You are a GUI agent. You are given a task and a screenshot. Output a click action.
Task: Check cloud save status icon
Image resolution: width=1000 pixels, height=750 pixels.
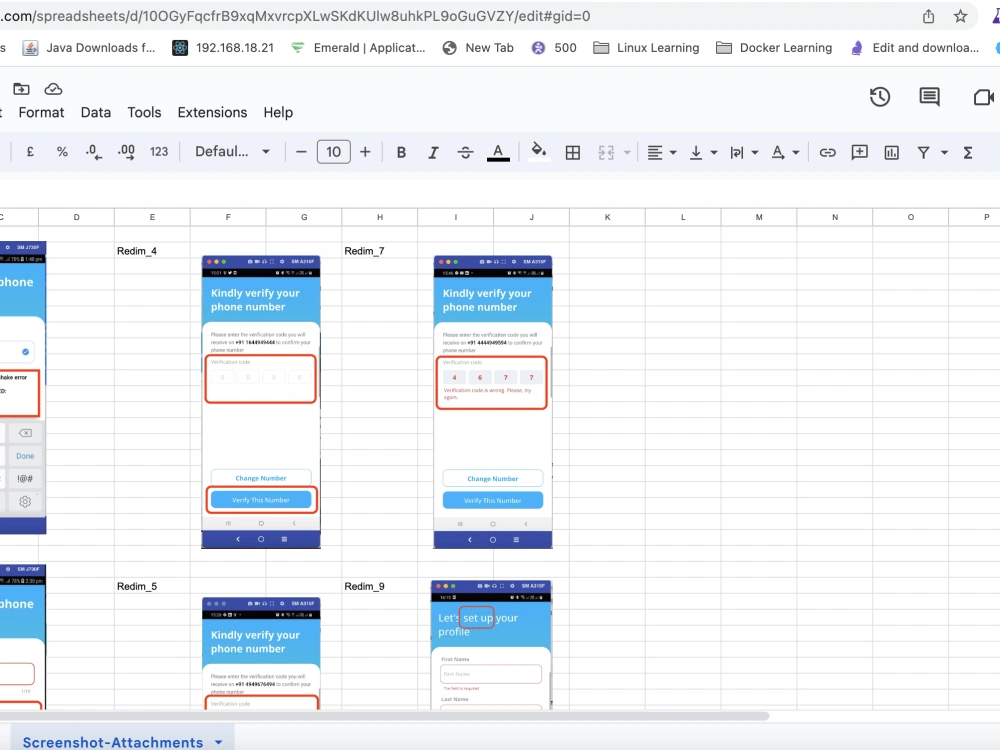(x=53, y=89)
